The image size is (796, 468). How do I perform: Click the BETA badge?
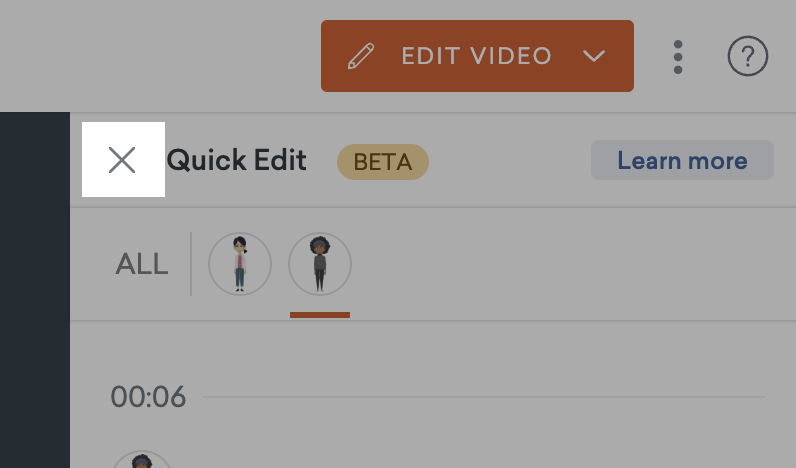pos(383,162)
